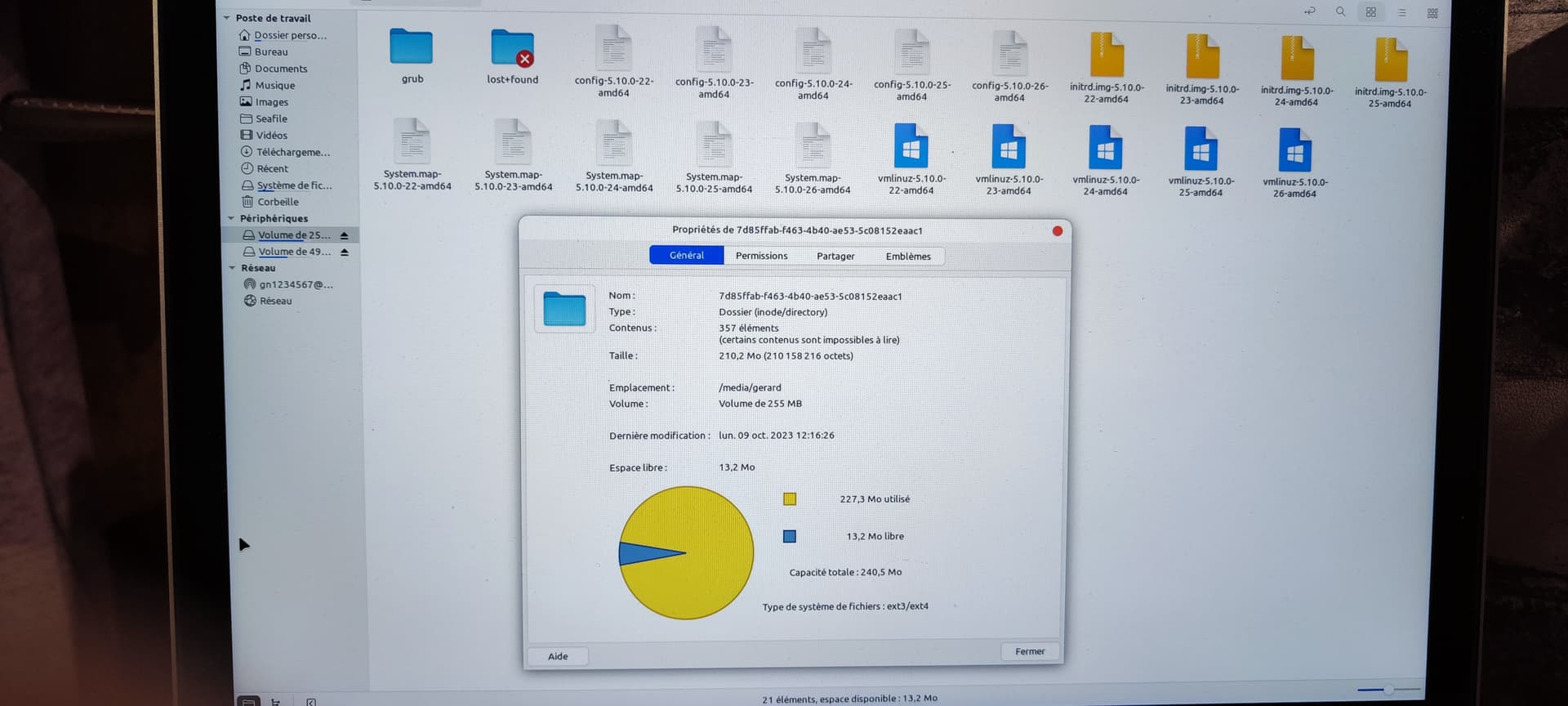Select file config-5.10.0-22-amd64
Viewport: 1568px width, 706px height.
(x=613, y=61)
